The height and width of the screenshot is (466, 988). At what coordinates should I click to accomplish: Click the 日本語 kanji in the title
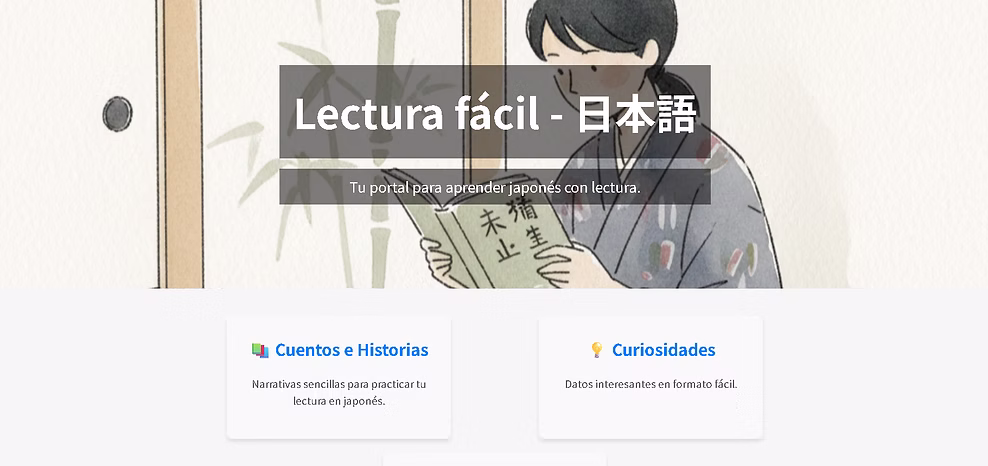[636, 114]
